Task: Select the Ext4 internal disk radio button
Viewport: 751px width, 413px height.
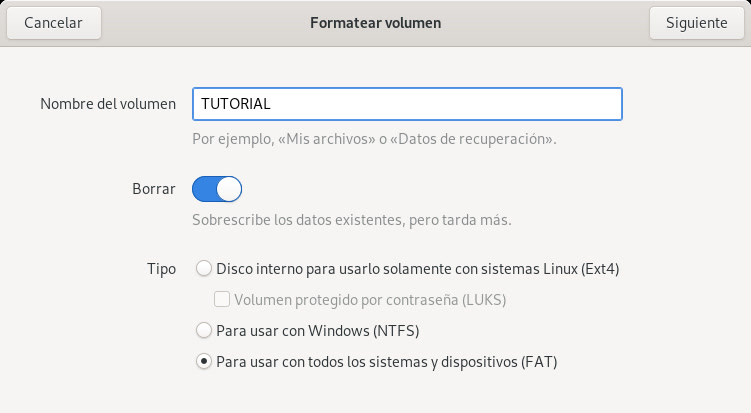Action: tap(204, 268)
